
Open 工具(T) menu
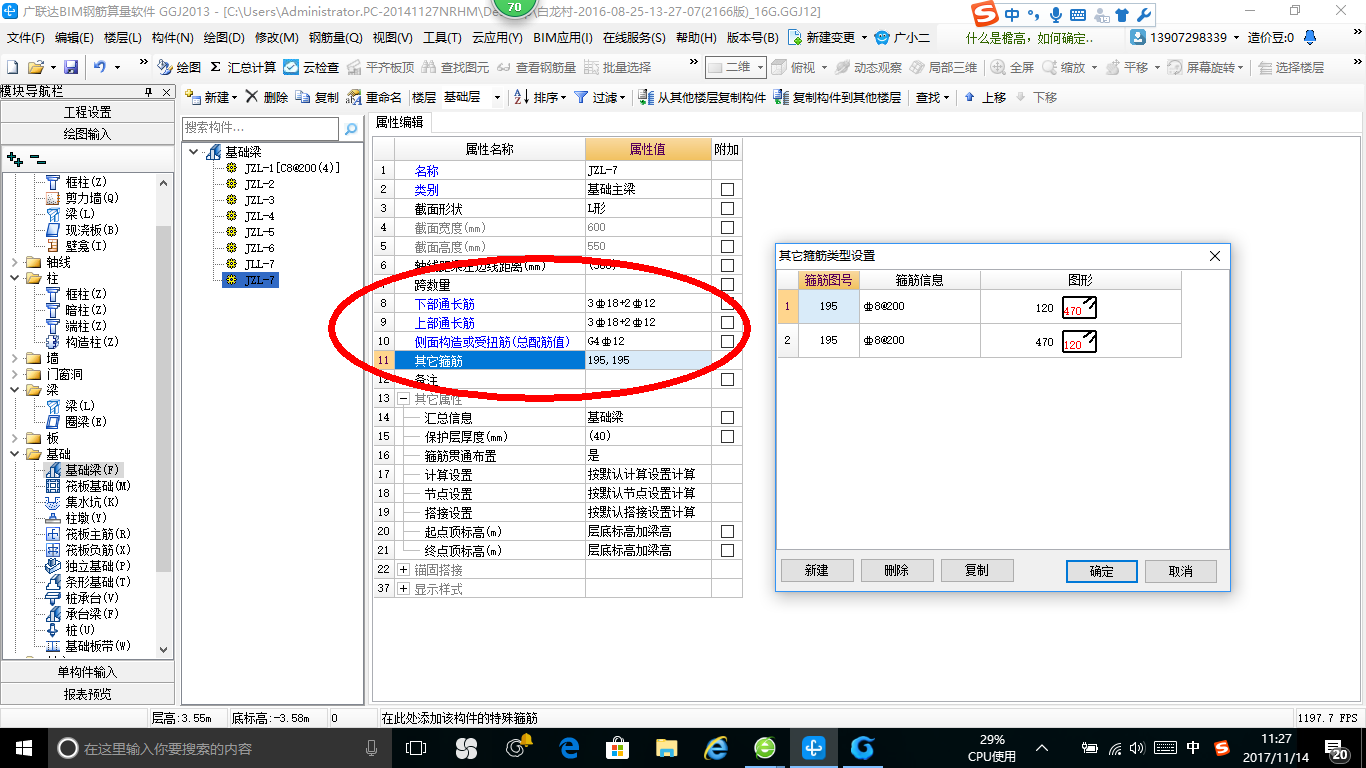point(442,37)
